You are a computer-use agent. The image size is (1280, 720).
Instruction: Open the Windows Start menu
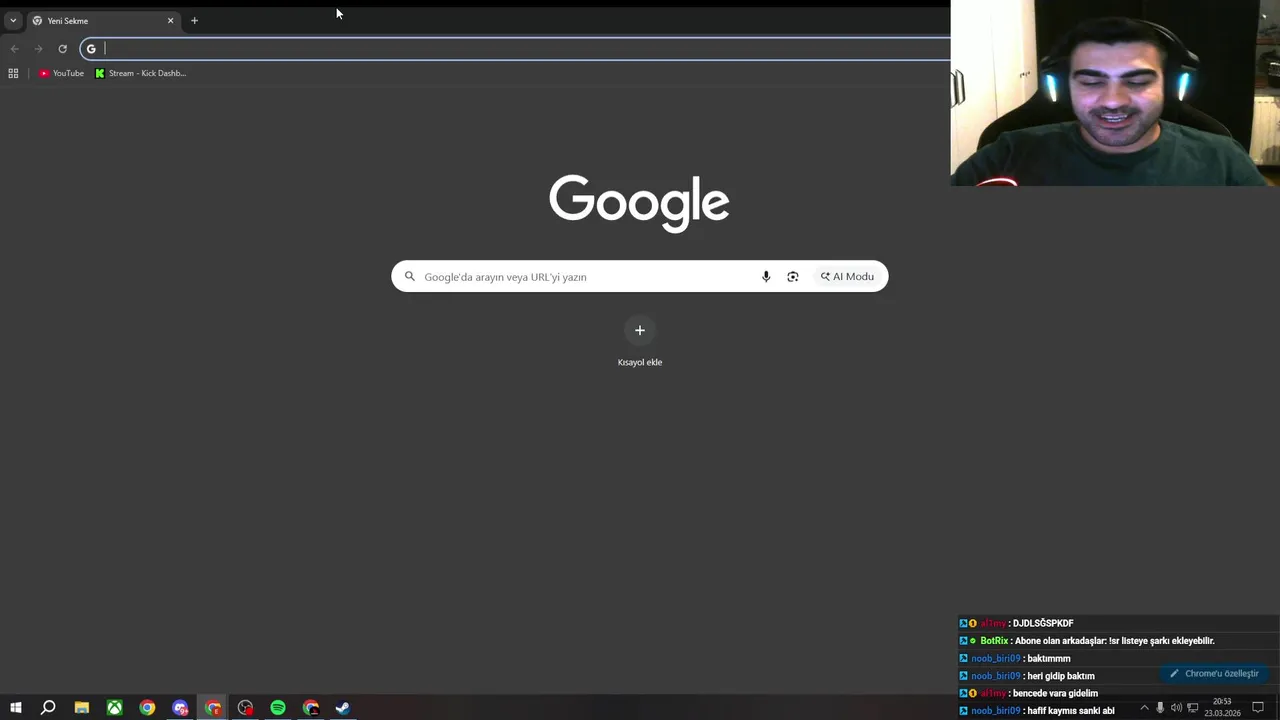[15, 708]
